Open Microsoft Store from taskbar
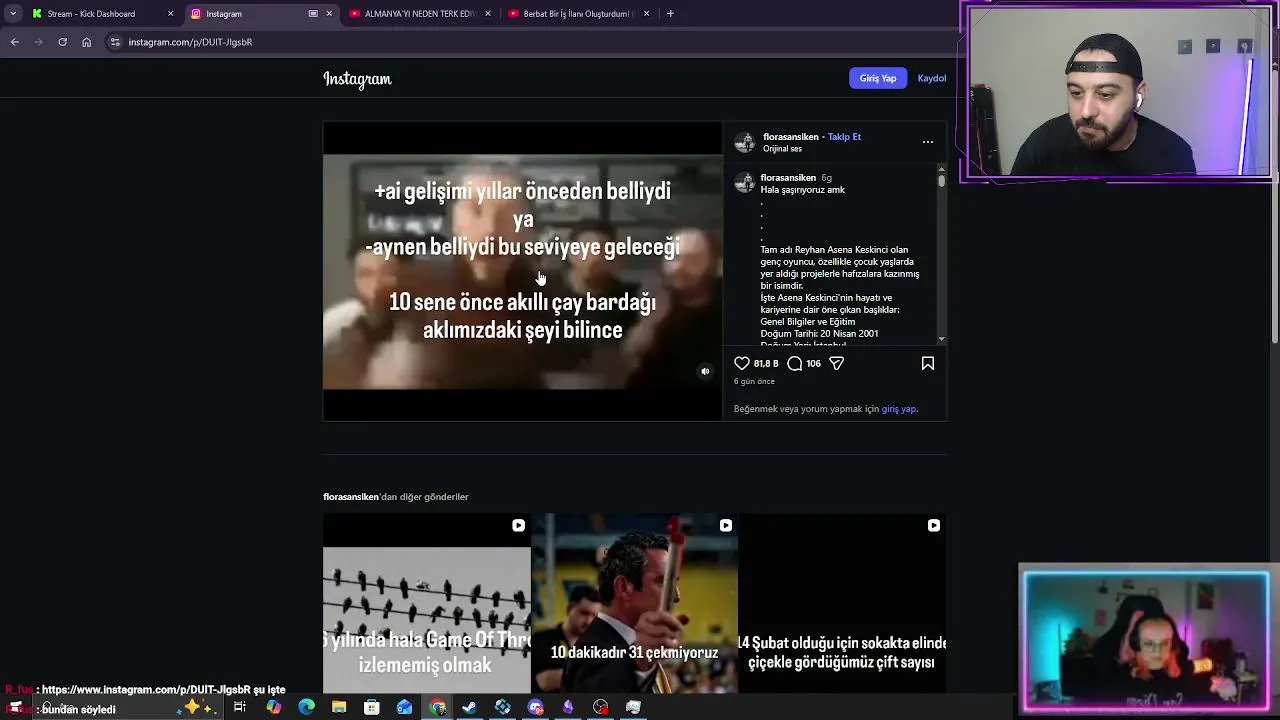 click(372, 707)
